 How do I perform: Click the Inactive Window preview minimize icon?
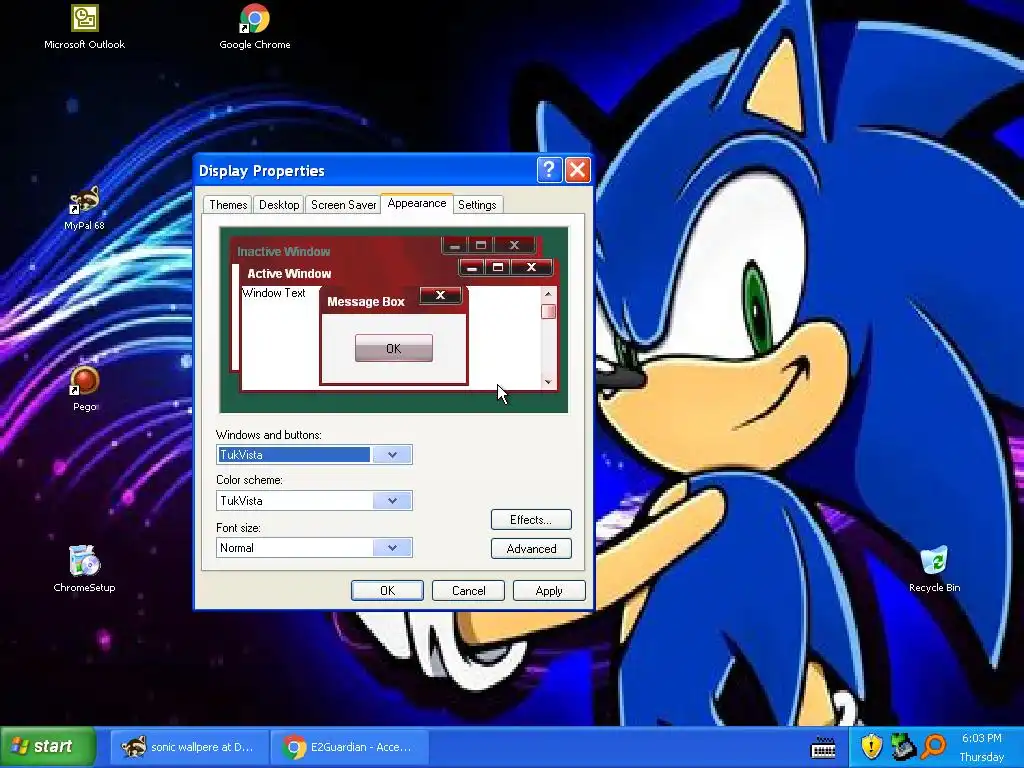(x=455, y=246)
